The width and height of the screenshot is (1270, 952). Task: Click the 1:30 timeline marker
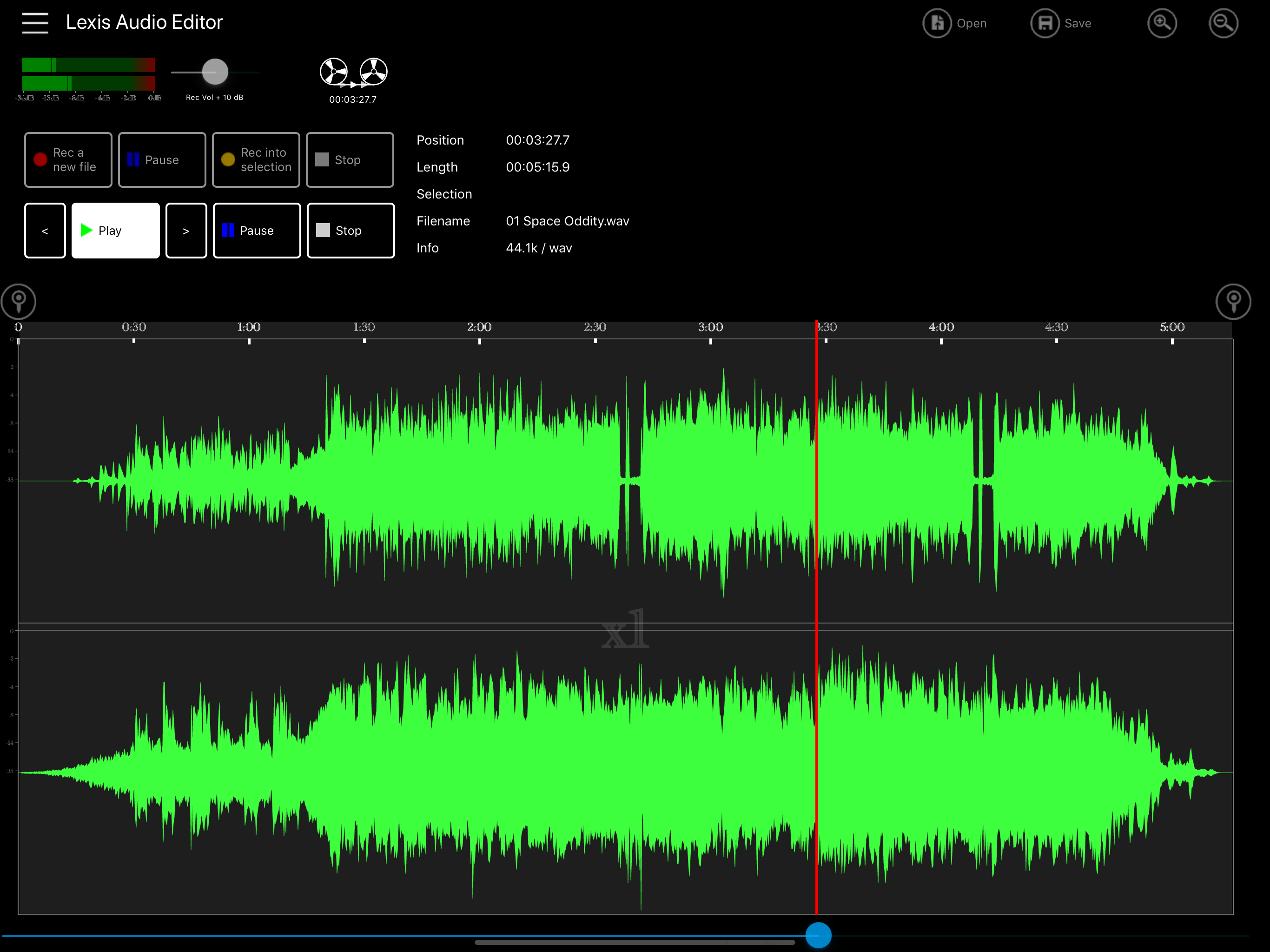[x=364, y=327]
